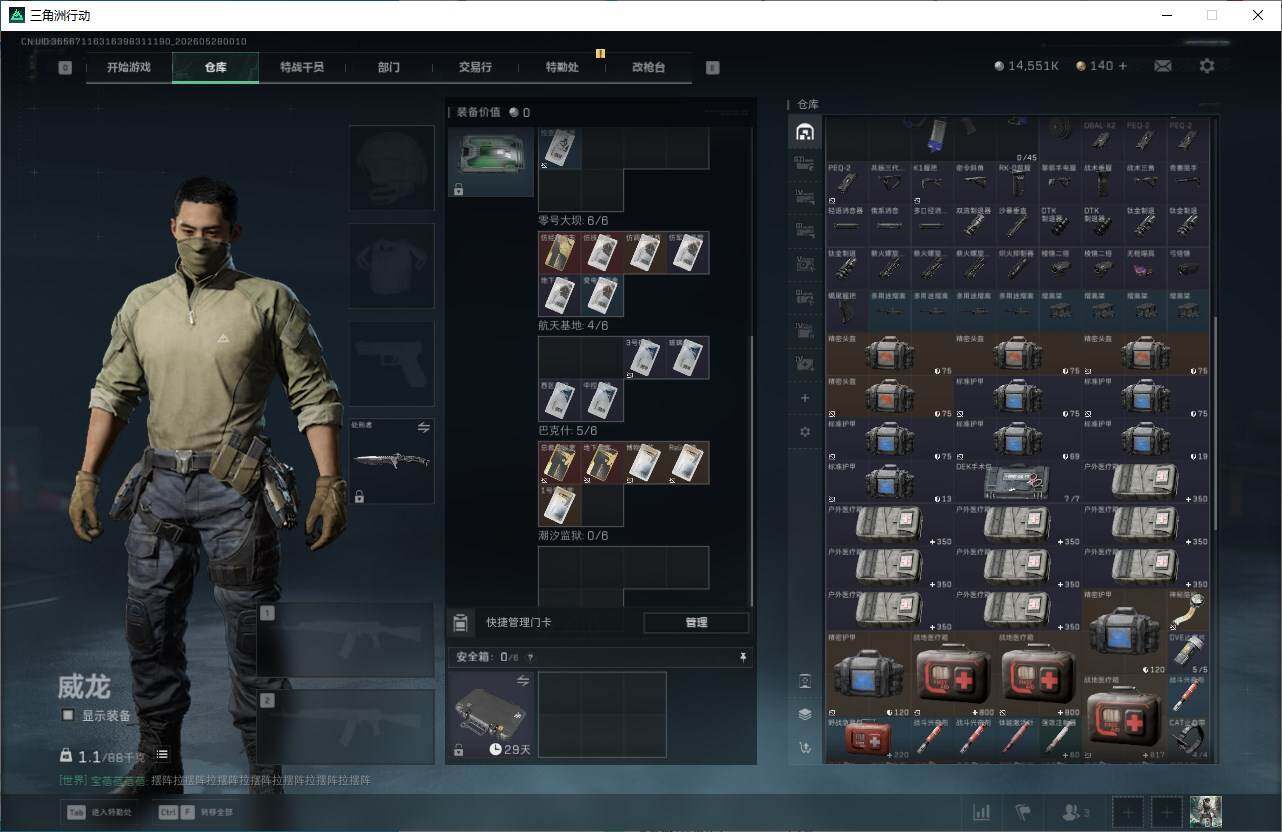The width and height of the screenshot is (1282, 832).
Task: Open the weight details list icon
Action: pos(162,754)
